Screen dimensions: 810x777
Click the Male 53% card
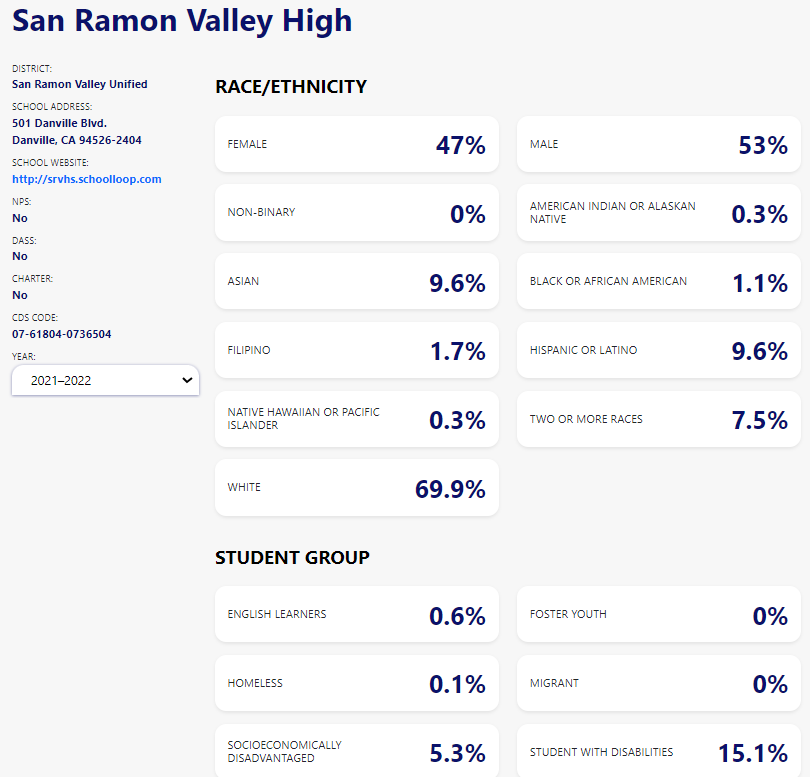[658, 144]
